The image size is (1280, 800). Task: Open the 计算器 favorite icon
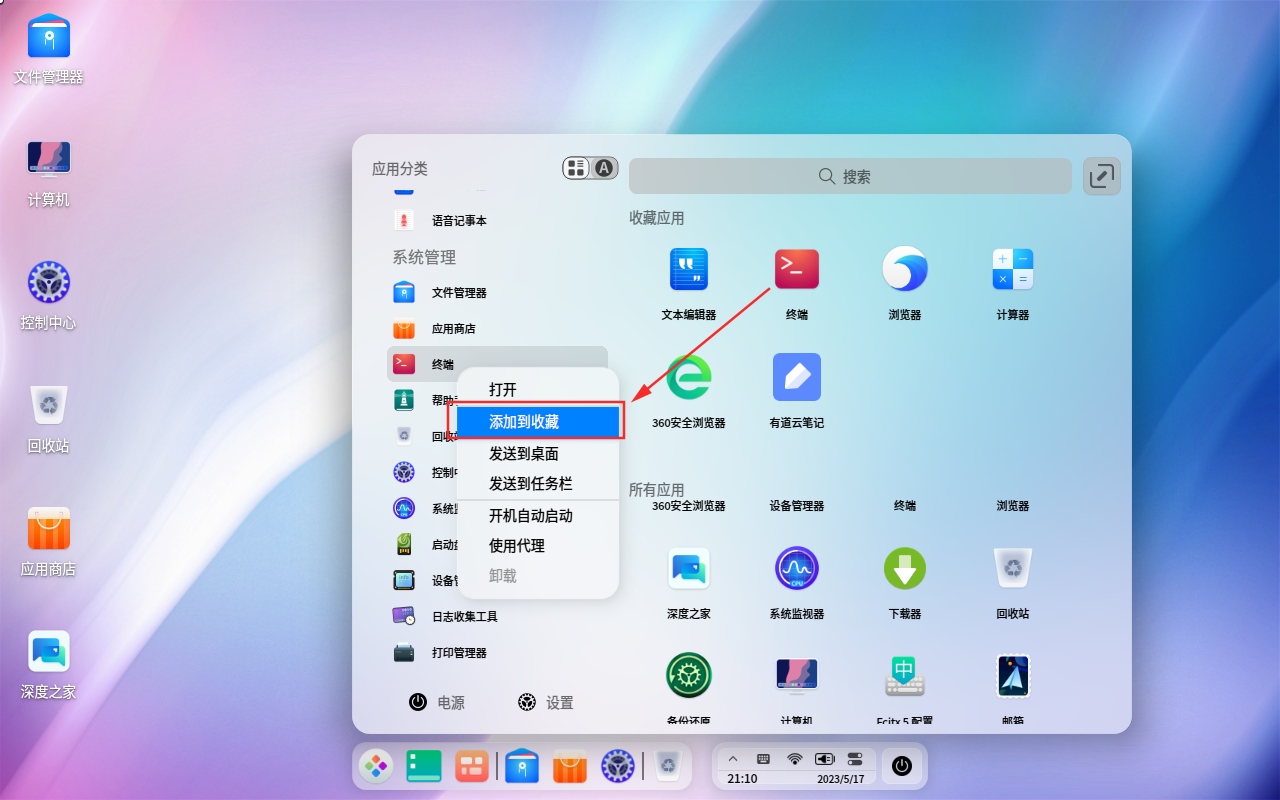[x=1012, y=268]
